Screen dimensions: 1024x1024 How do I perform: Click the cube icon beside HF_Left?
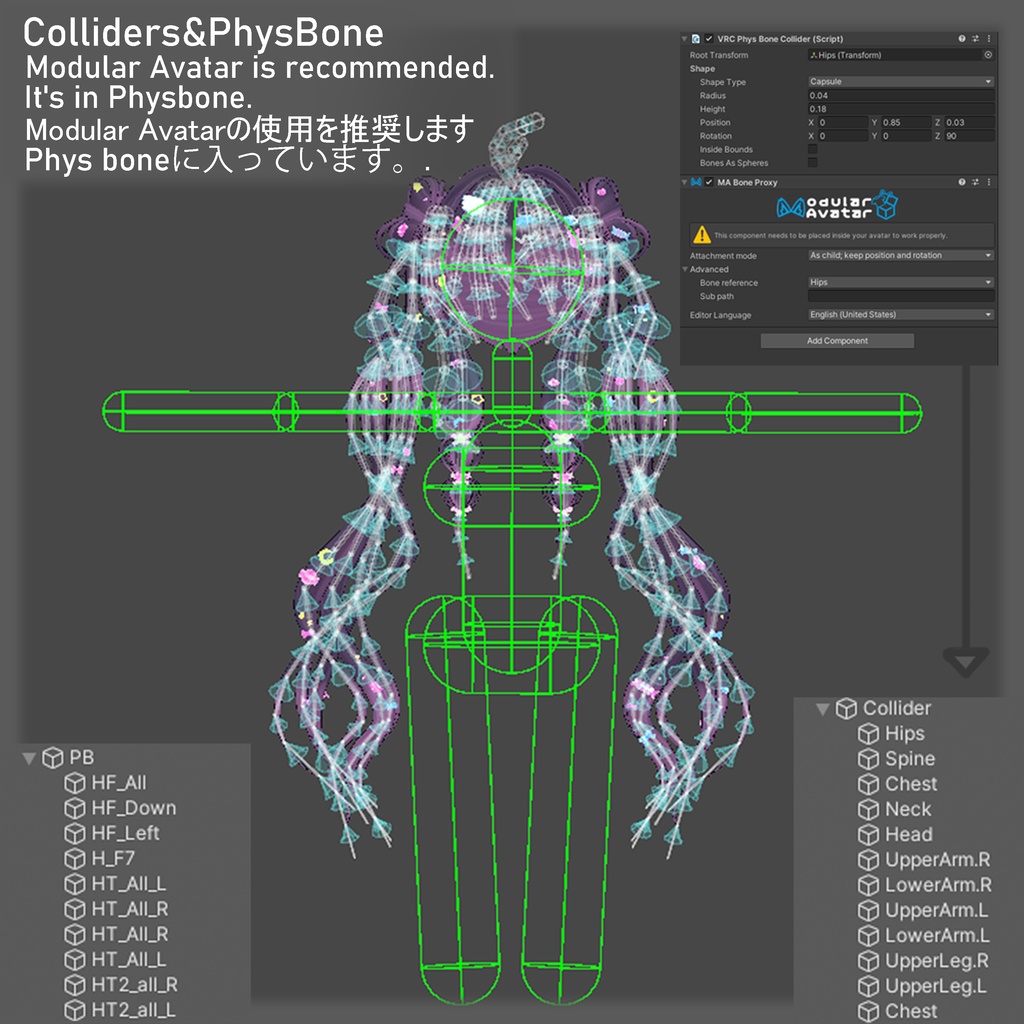(x=74, y=833)
